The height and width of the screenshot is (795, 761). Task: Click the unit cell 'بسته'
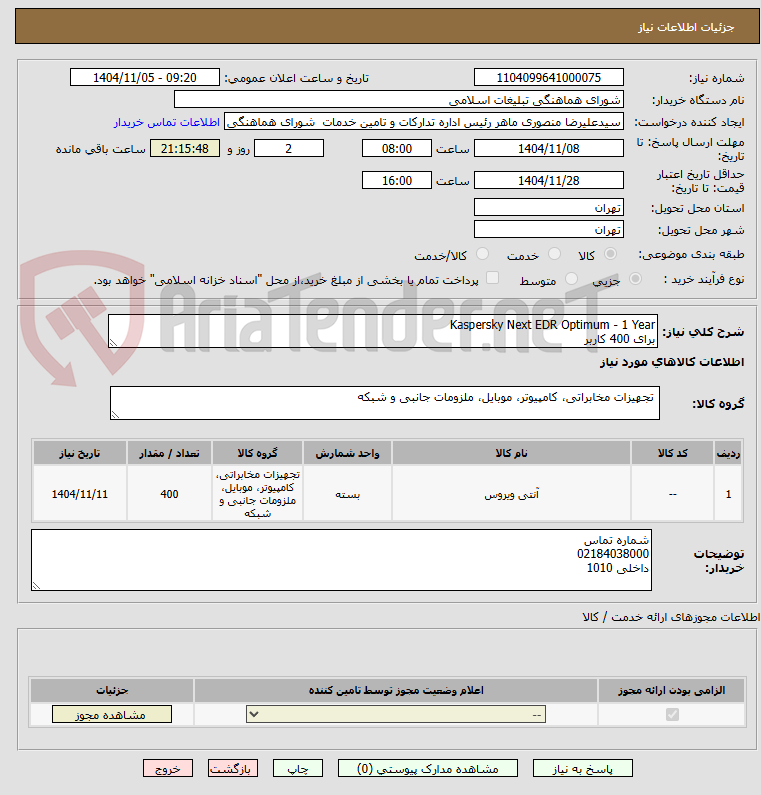pyautogui.click(x=347, y=494)
